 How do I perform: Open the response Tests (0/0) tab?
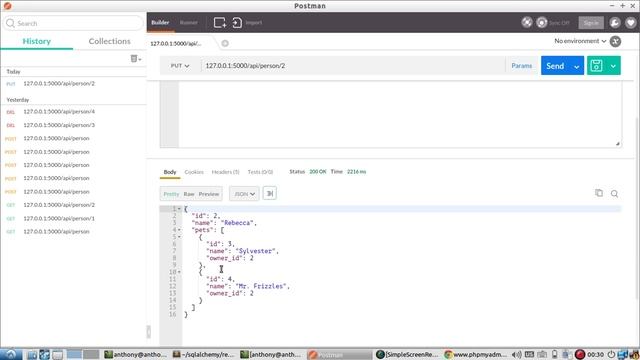(260, 172)
